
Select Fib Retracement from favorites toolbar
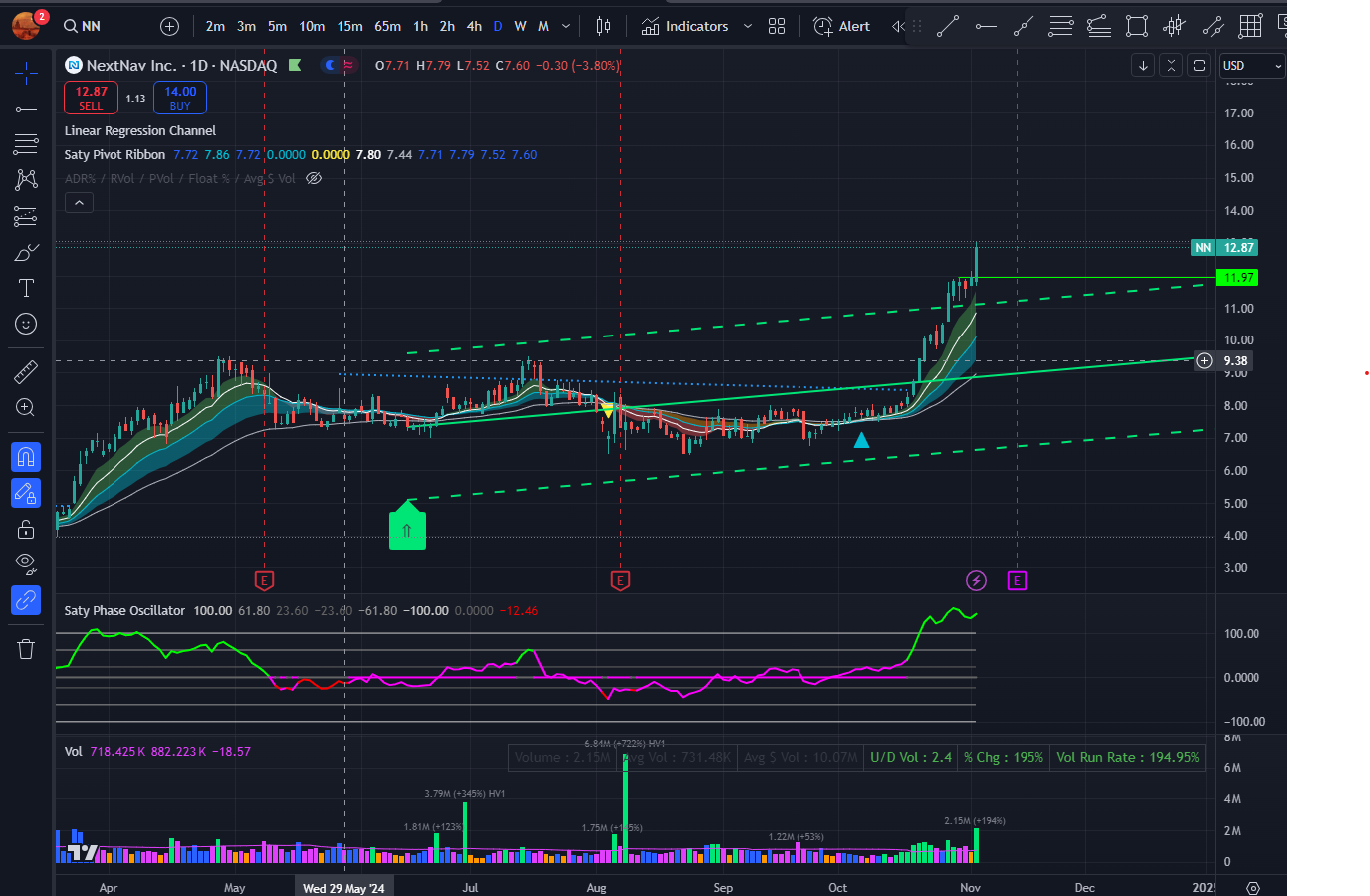point(1061,26)
